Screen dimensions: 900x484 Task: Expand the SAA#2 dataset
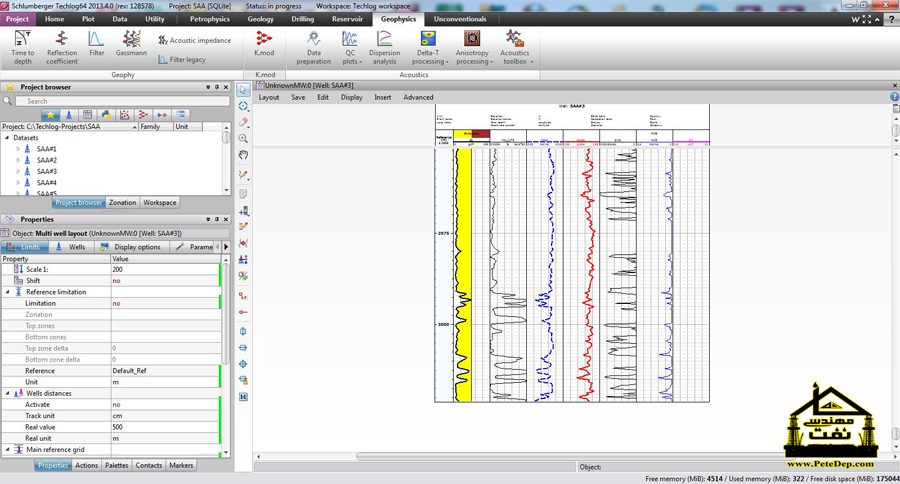(x=18, y=160)
